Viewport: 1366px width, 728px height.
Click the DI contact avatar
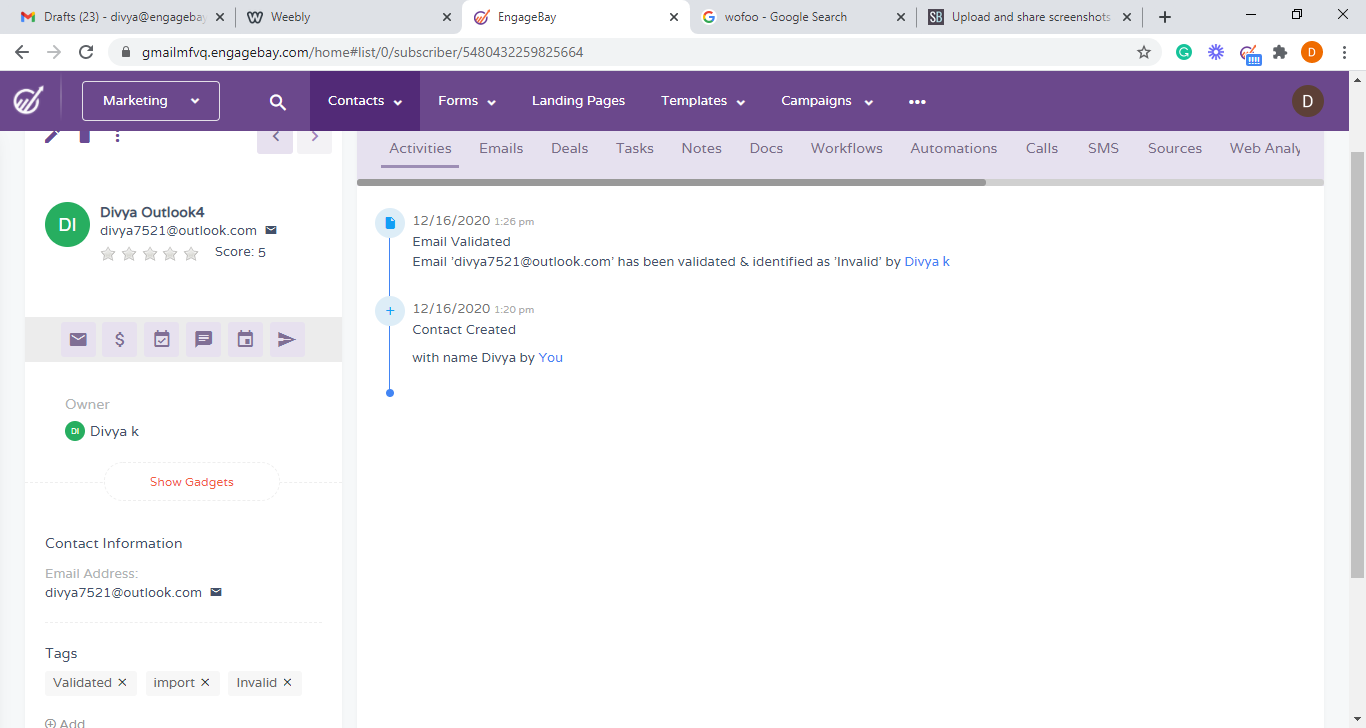point(67,225)
